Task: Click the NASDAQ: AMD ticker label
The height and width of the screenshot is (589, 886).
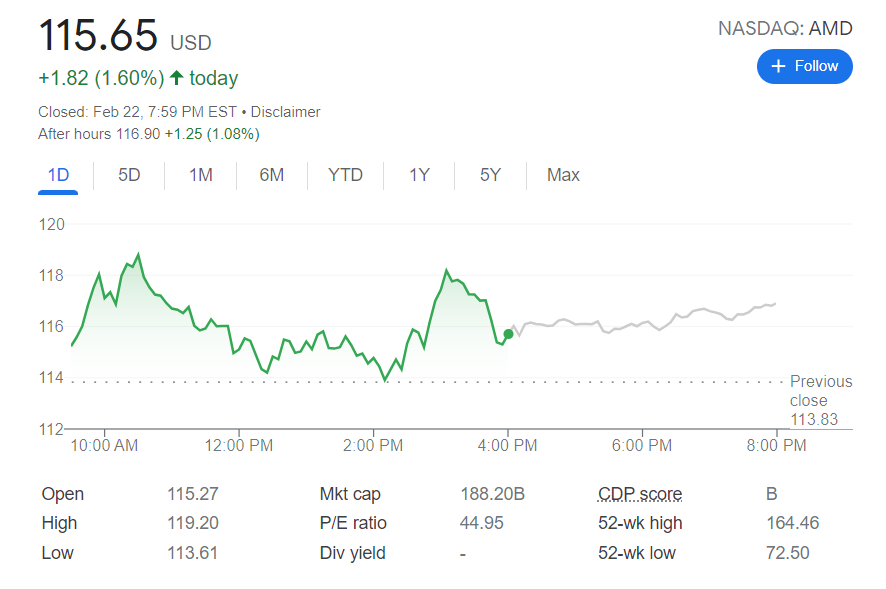Action: pyautogui.click(x=785, y=28)
